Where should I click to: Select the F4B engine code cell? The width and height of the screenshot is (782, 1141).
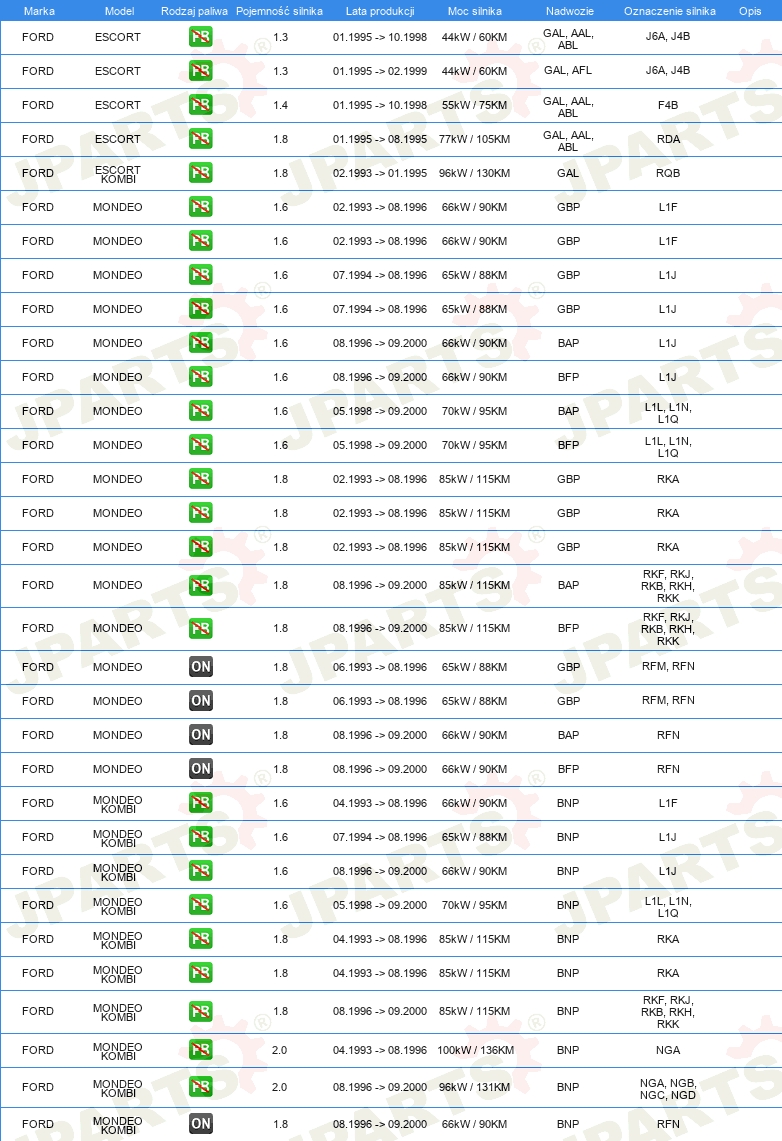point(668,105)
